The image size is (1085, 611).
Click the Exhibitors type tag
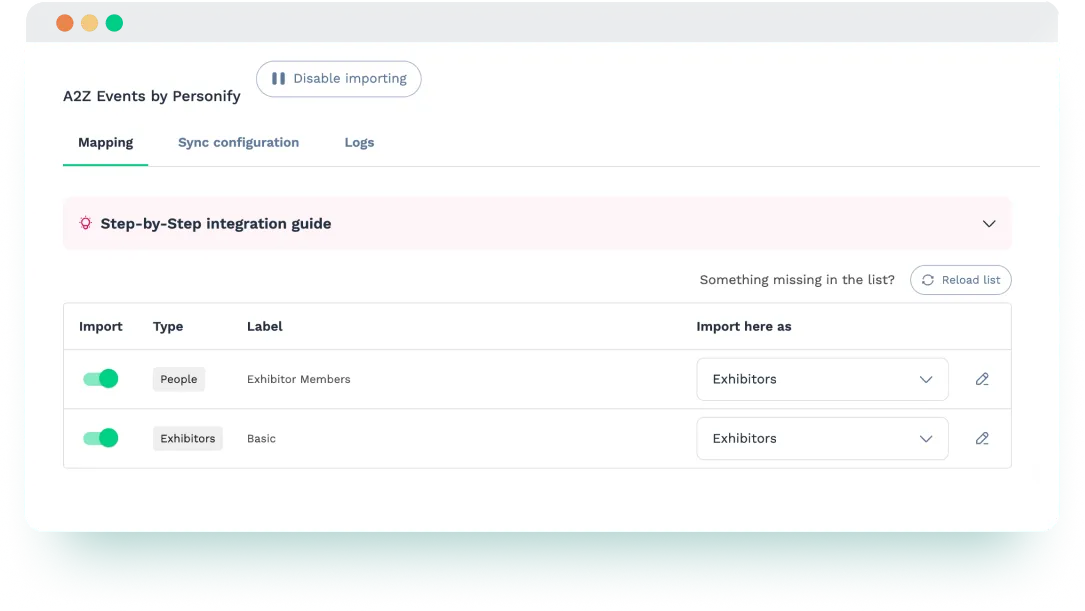pos(188,439)
